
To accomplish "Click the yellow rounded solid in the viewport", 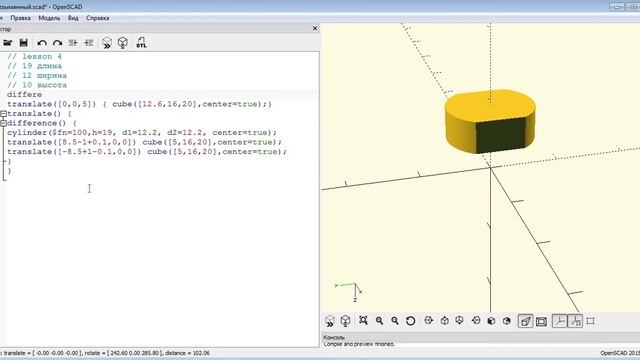I will [x=490, y=122].
